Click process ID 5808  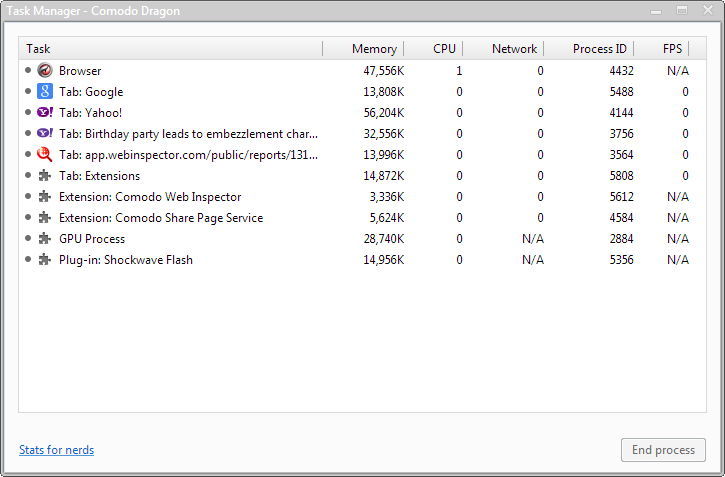pyautogui.click(x=621, y=176)
